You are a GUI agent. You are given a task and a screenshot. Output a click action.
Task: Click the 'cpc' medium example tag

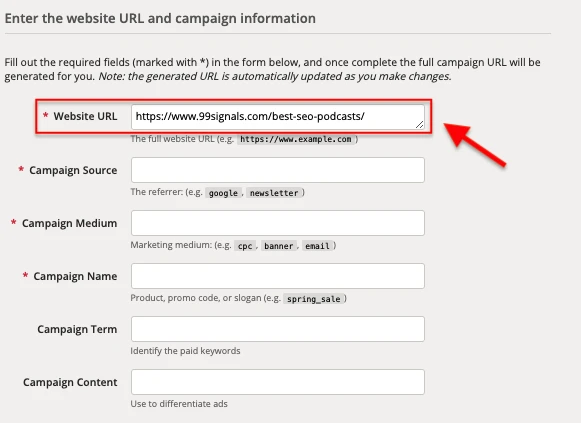tap(245, 246)
